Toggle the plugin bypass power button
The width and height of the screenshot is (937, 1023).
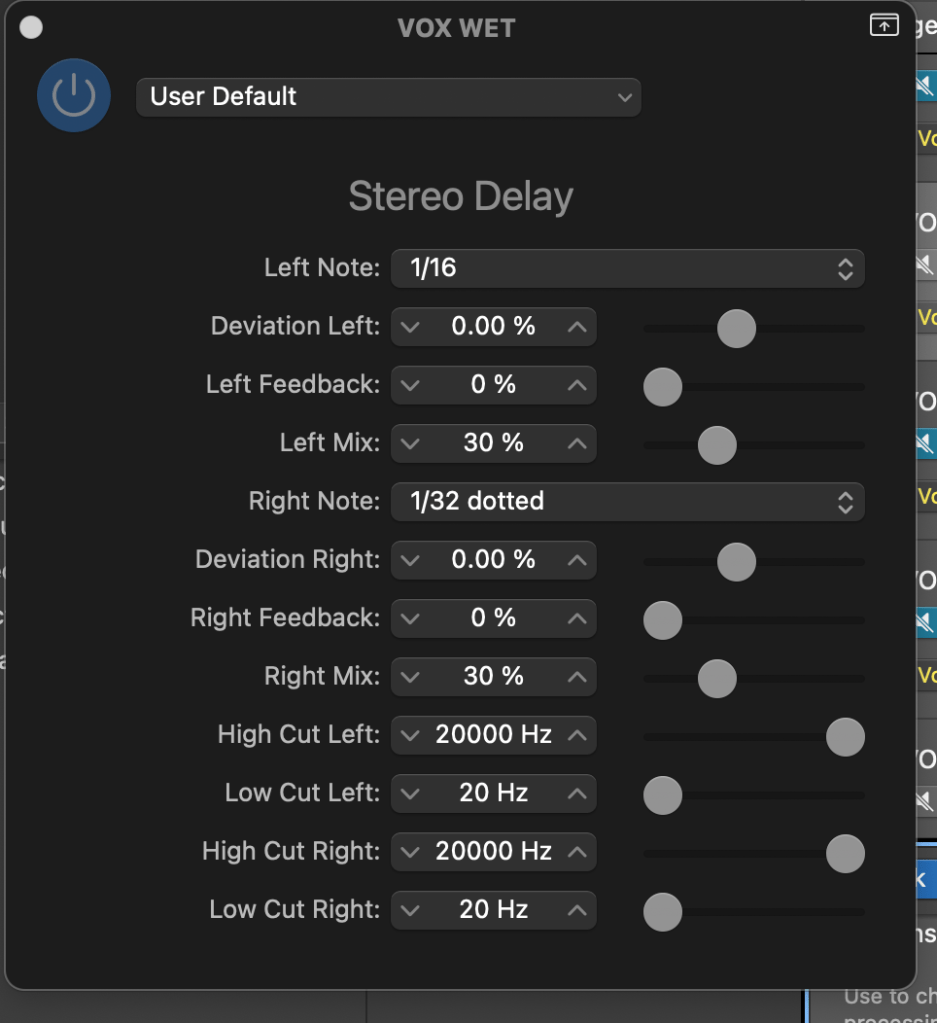(73, 95)
